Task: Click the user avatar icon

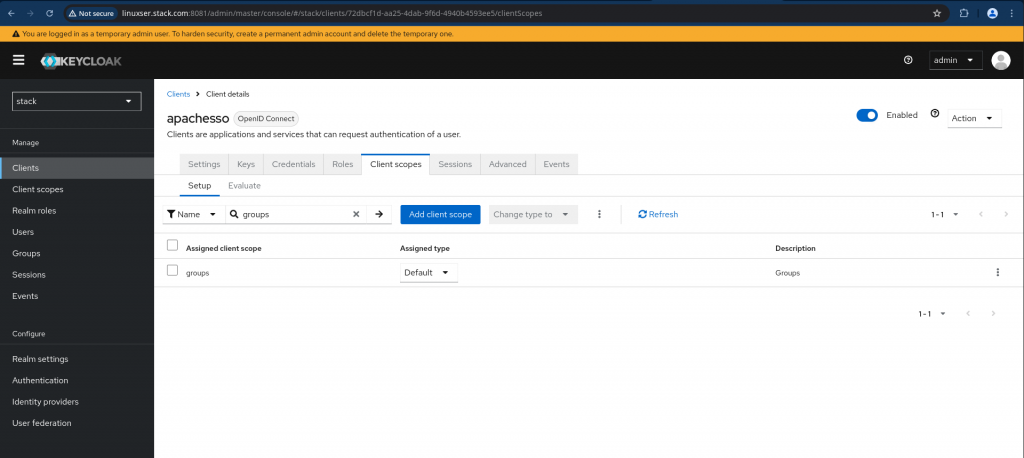Action: click(1000, 60)
